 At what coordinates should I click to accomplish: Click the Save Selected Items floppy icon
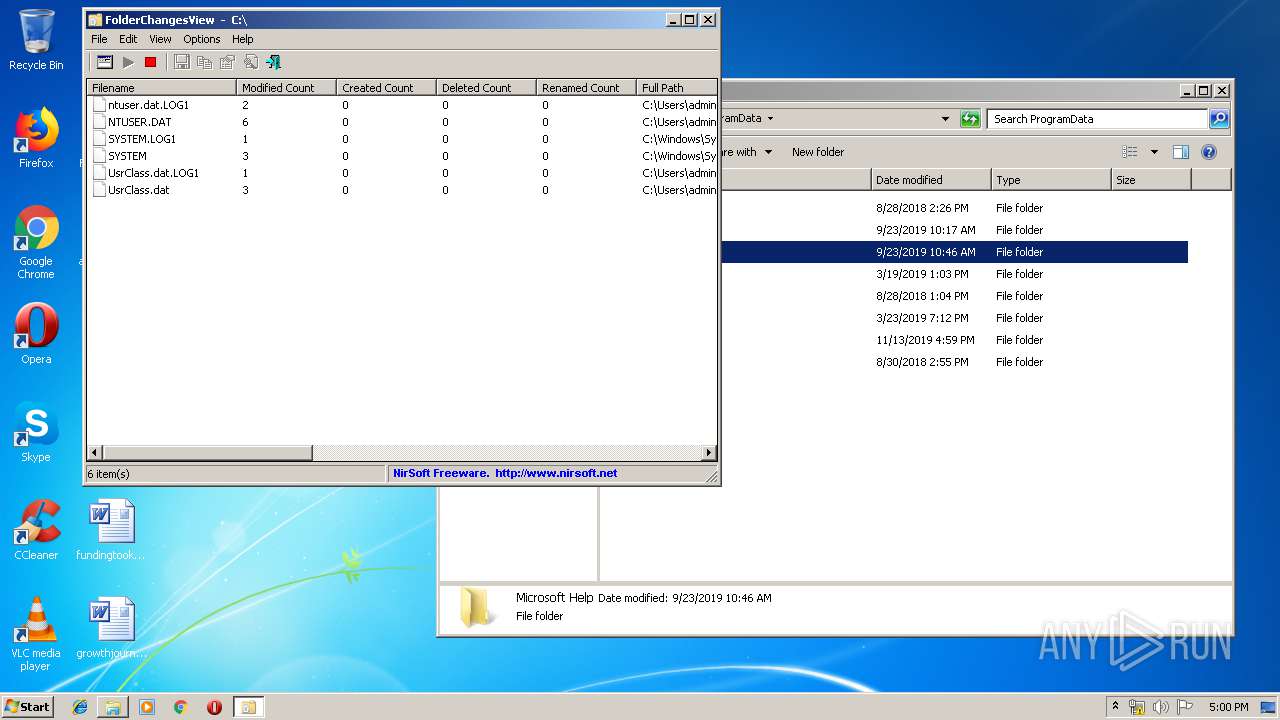[x=181, y=62]
